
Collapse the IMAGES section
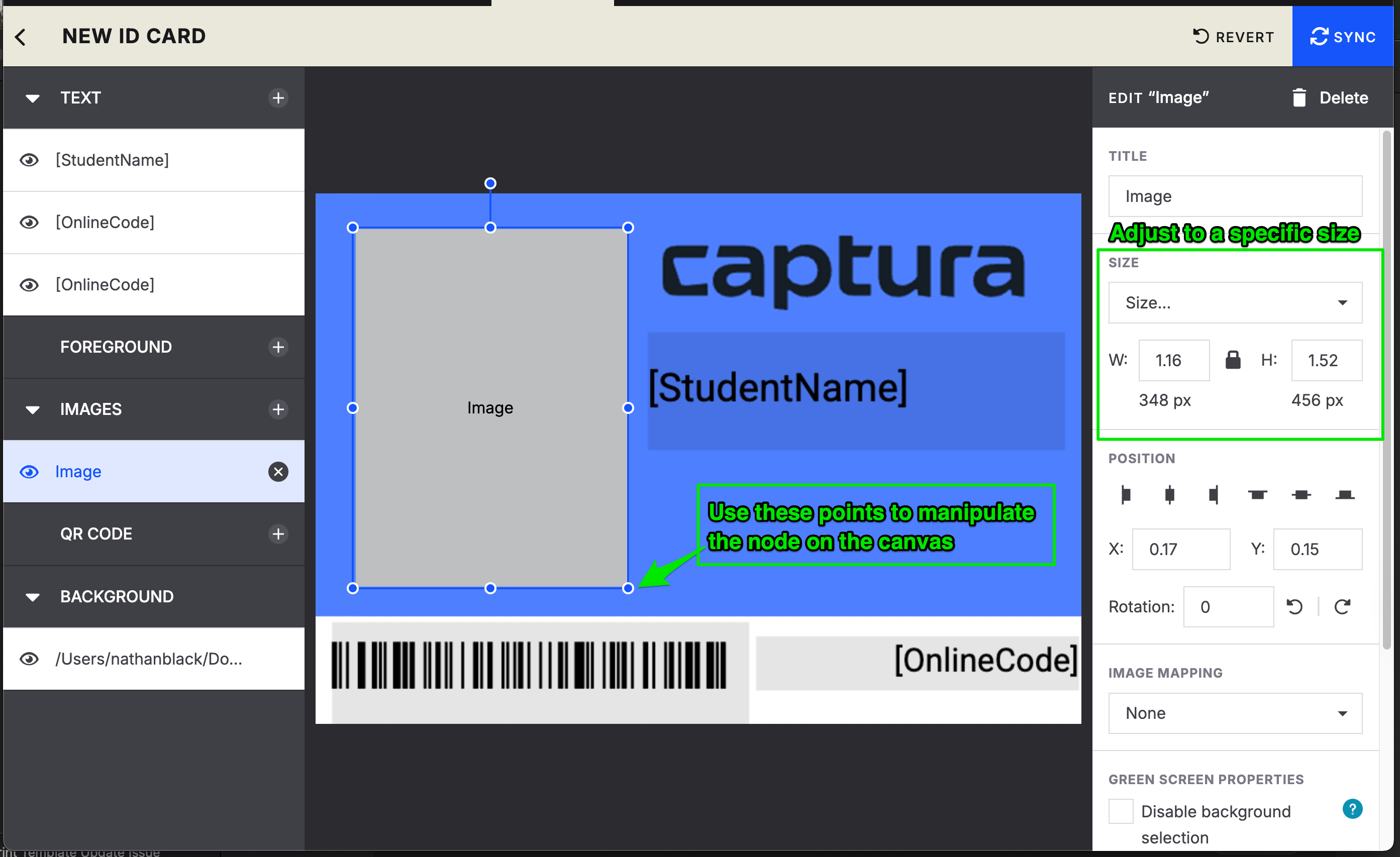point(32,409)
